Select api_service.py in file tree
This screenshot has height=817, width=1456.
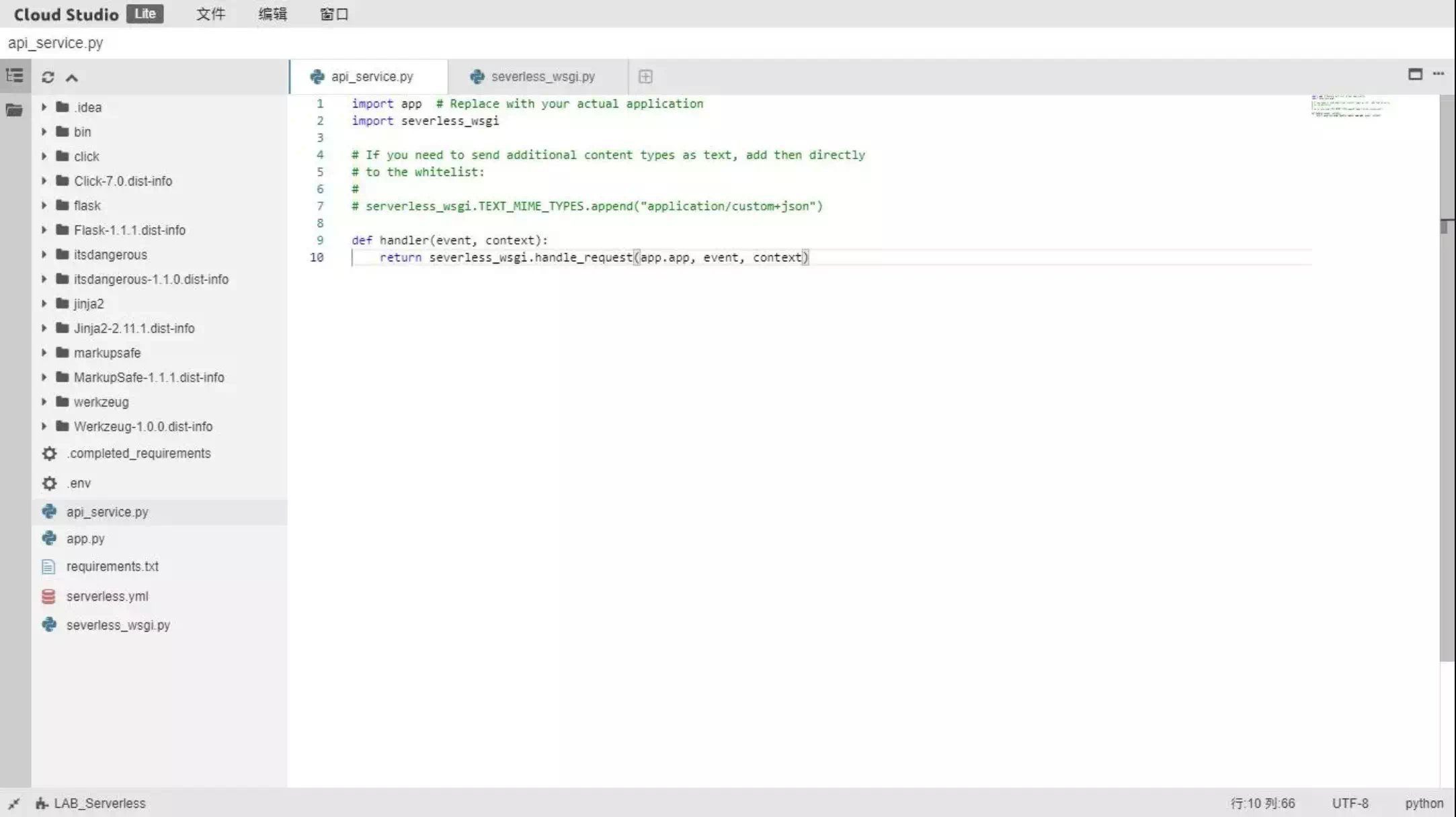tap(159, 512)
